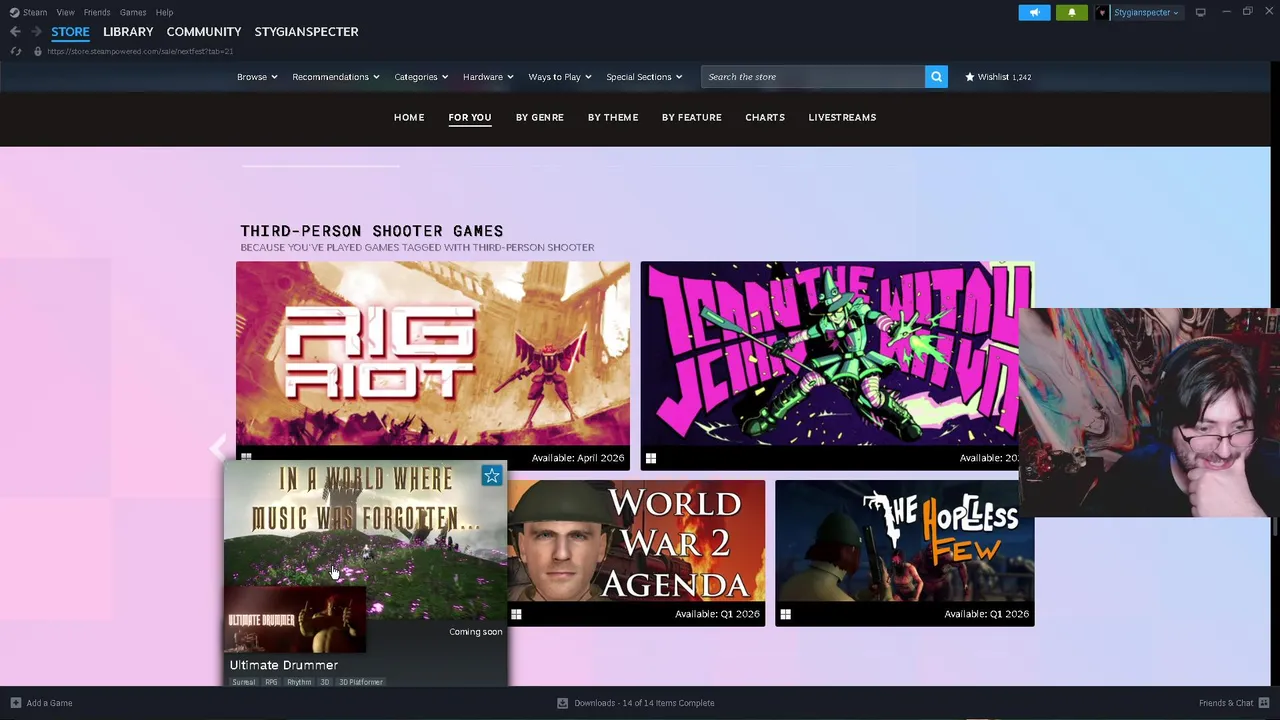Image resolution: width=1280 pixels, height=720 pixels.
Task: Go to the COMMUNITY tab
Action: [204, 32]
